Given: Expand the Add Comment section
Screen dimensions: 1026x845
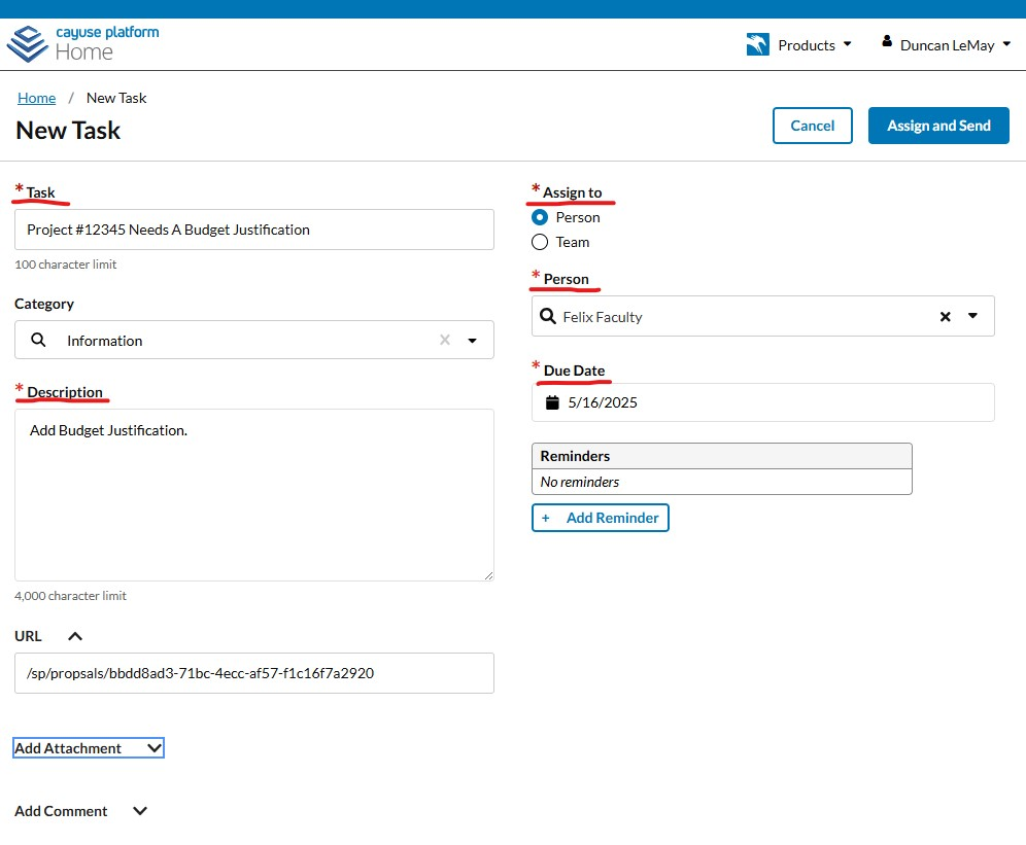Looking at the screenshot, I should click(x=139, y=811).
